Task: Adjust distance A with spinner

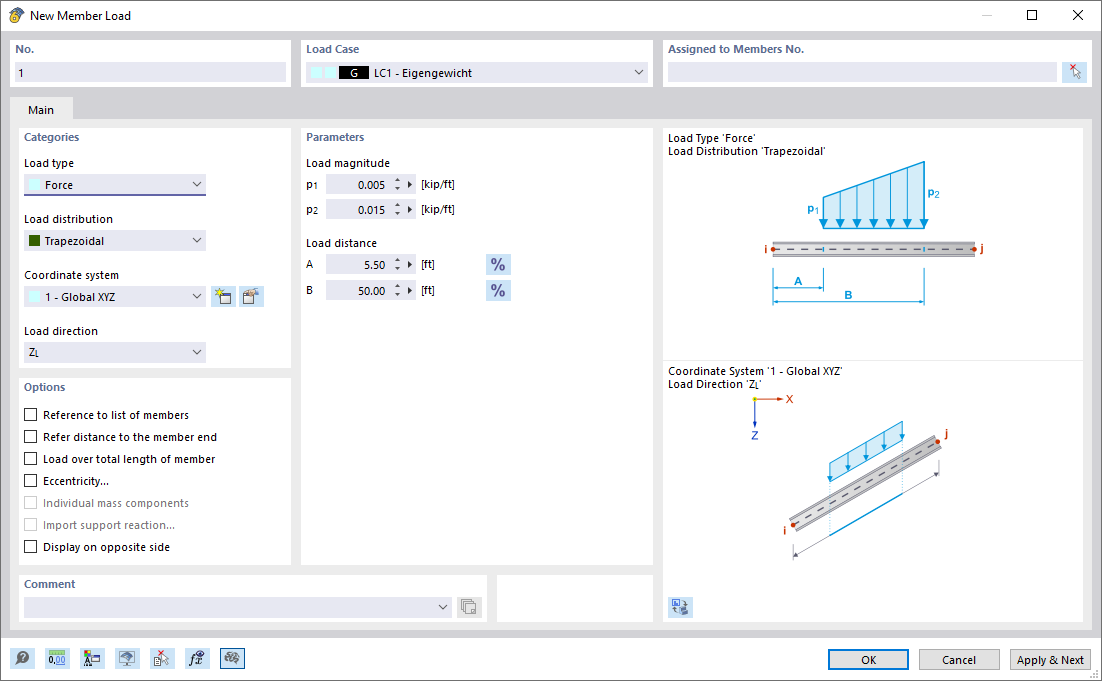Action: click(397, 265)
